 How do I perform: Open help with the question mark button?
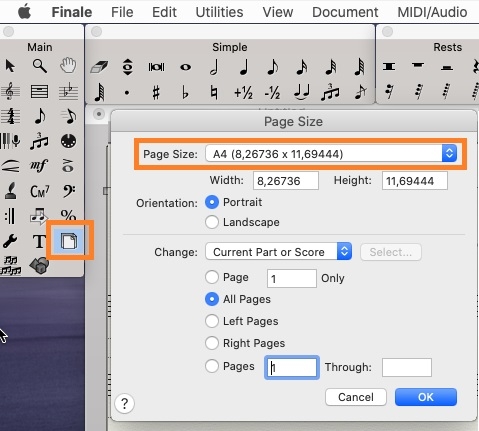point(124,404)
